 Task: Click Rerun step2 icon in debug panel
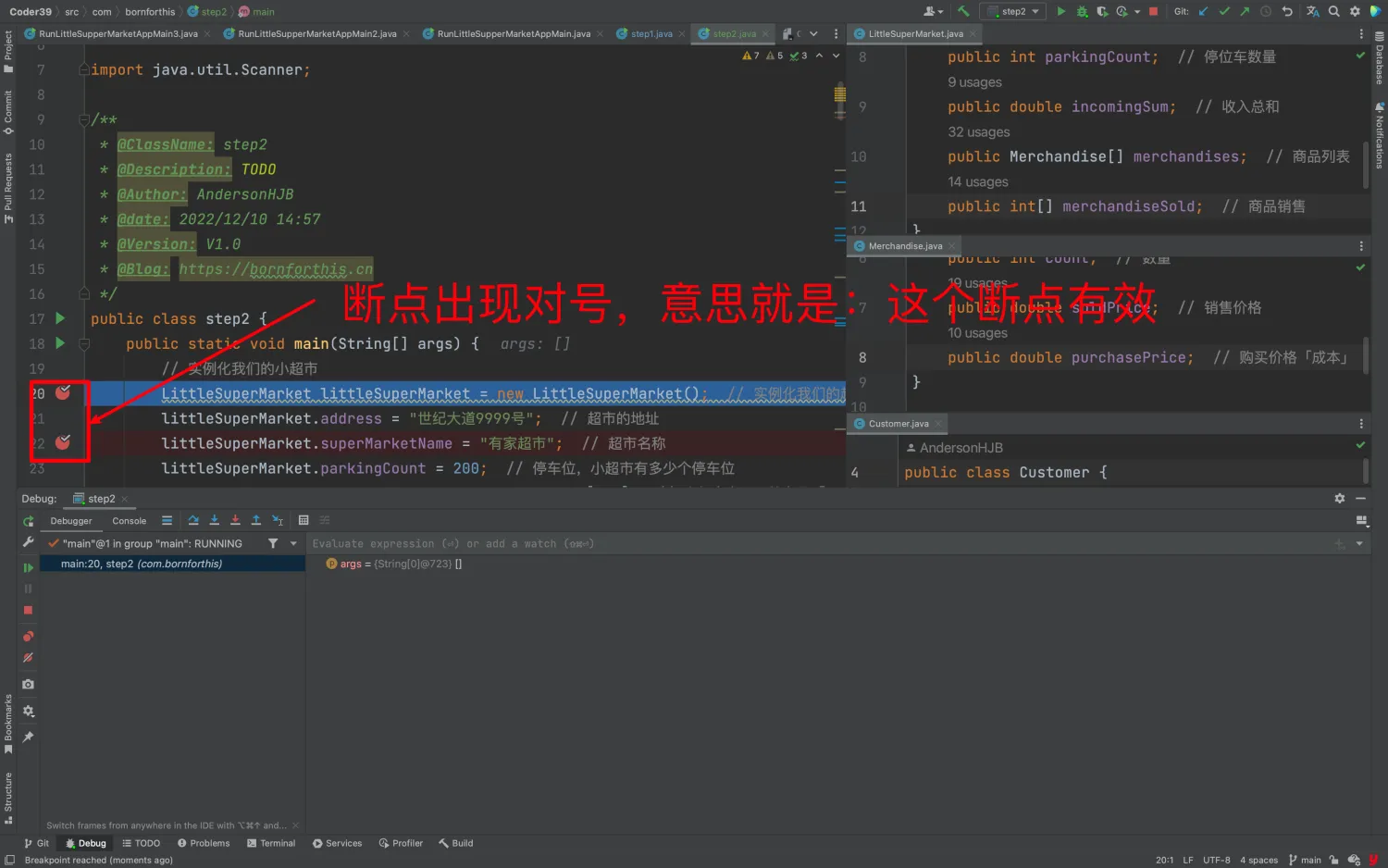28,521
